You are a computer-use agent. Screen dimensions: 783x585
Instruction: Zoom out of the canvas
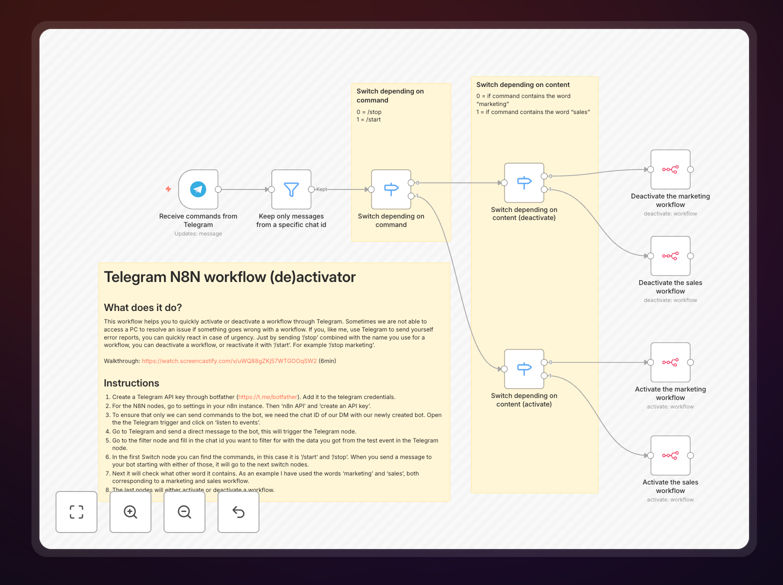184,512
